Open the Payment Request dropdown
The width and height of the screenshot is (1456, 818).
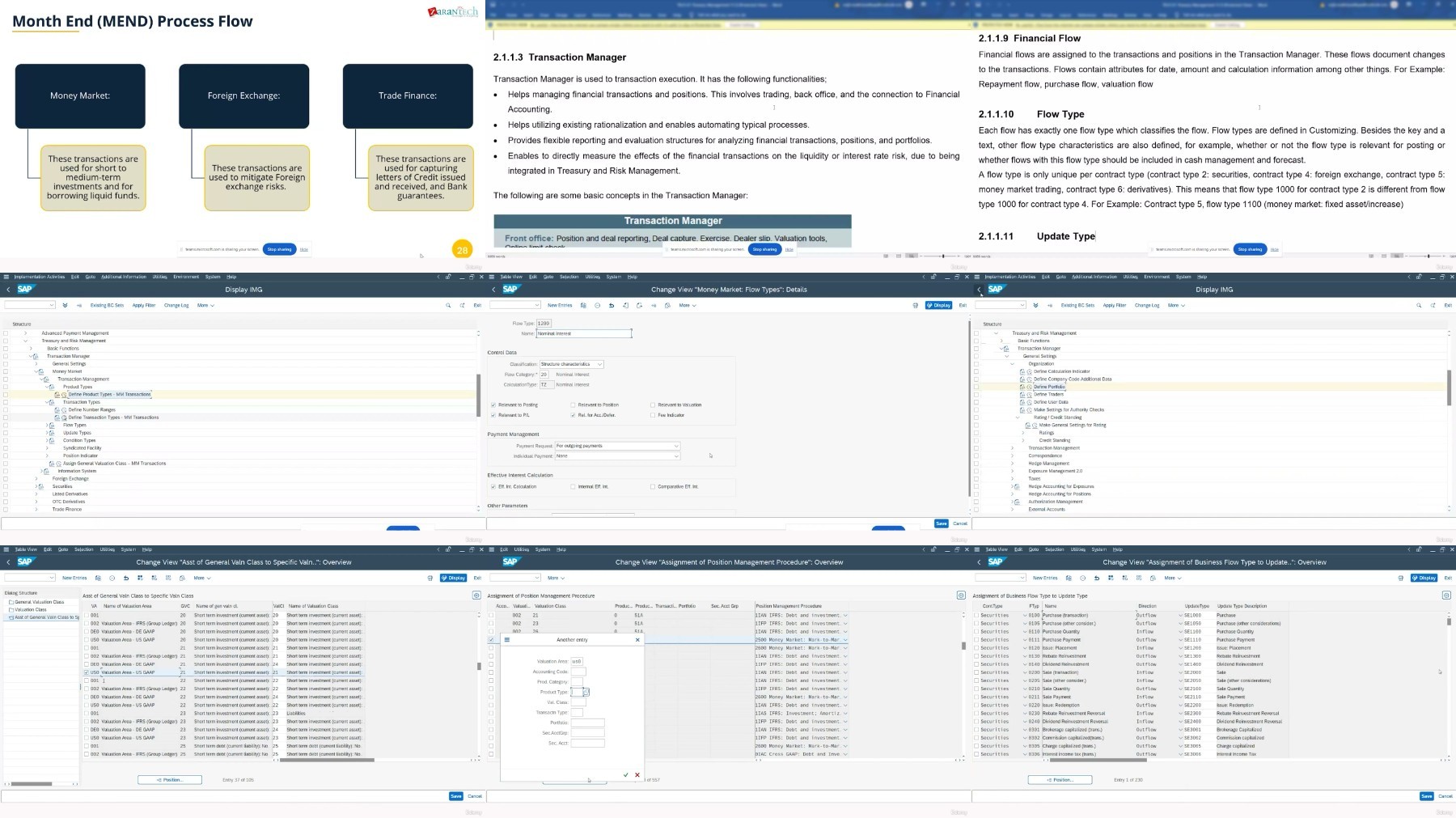(x=617, y=446)
